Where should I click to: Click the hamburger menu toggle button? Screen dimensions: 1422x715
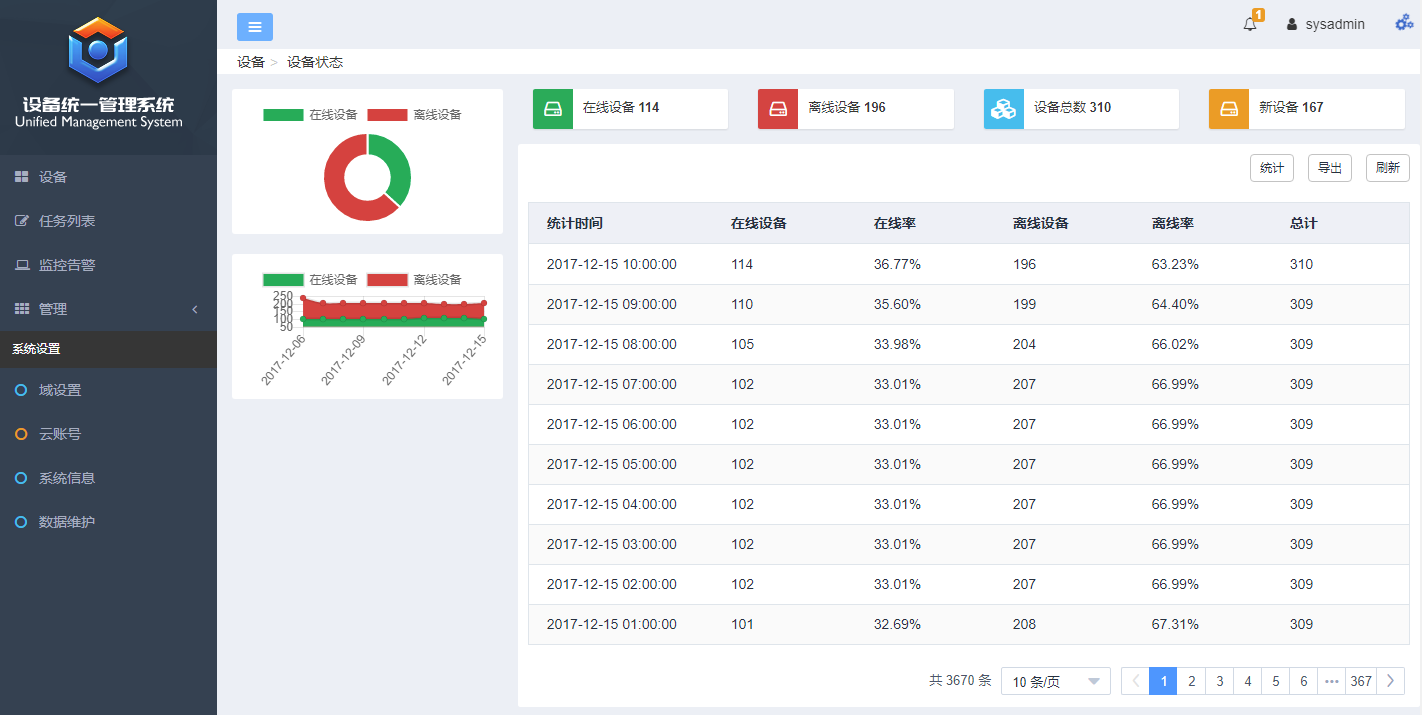[254, 27]
